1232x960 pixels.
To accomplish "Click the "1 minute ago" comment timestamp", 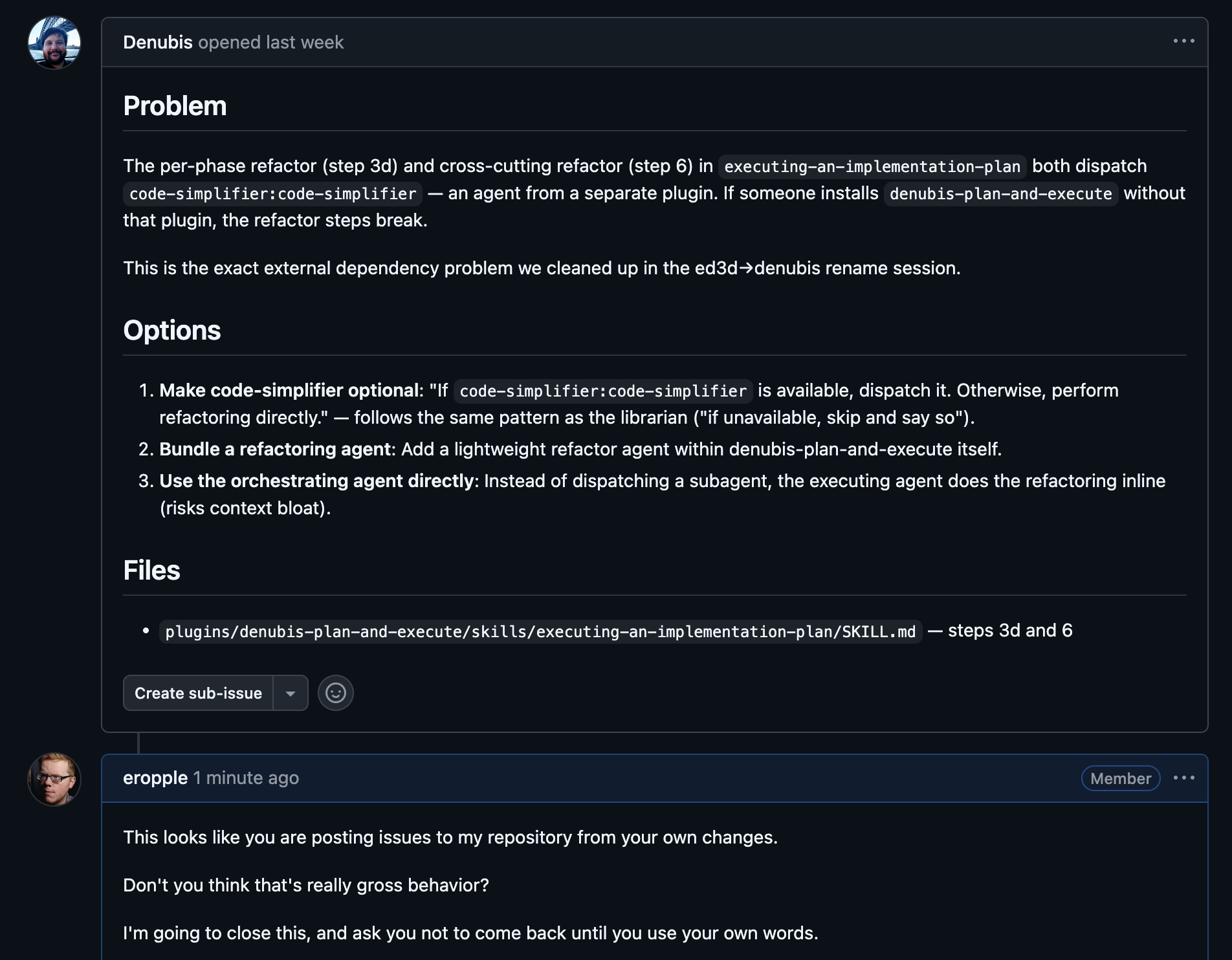I will click(x=247, y=778).
